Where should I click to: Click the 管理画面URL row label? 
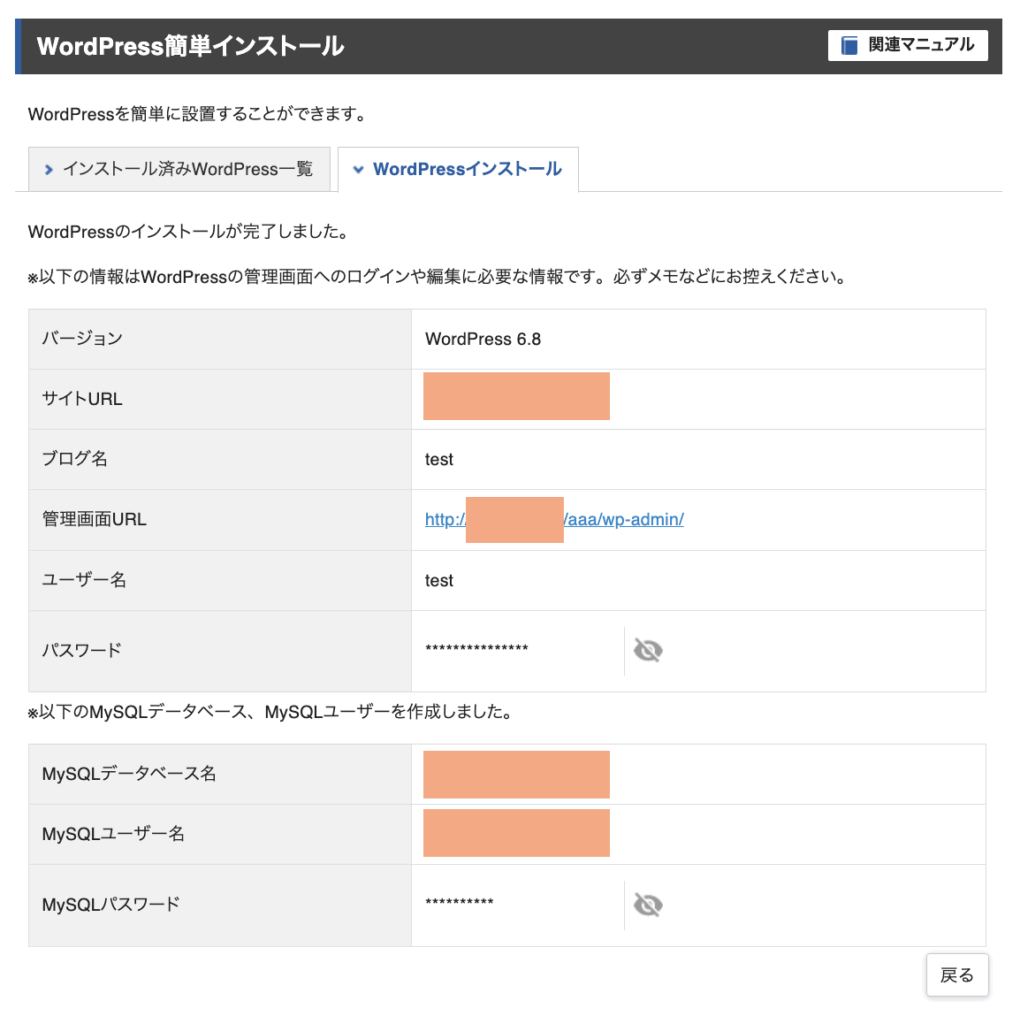click(x=94, y=519)
